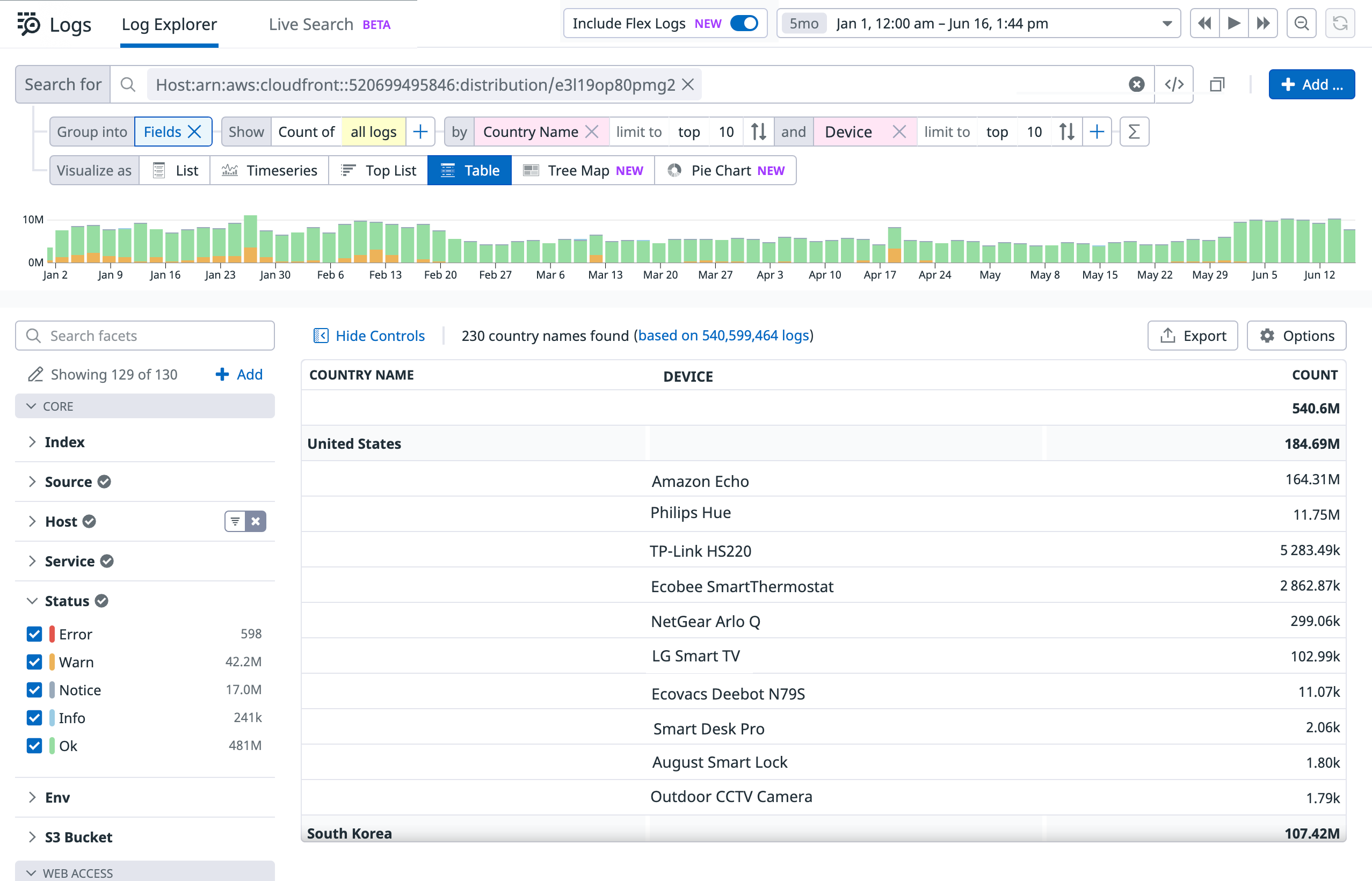This screenshot has width=1372, height=881.
Task: Disable the Include Flex Logs toggle
Action: coord(744,24)
